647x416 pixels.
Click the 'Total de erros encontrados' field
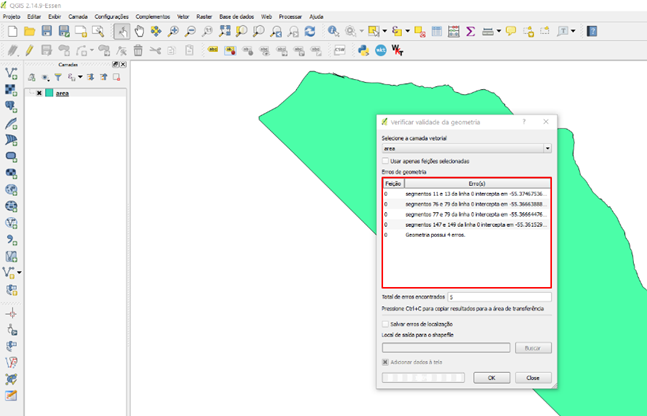[499, 297]
